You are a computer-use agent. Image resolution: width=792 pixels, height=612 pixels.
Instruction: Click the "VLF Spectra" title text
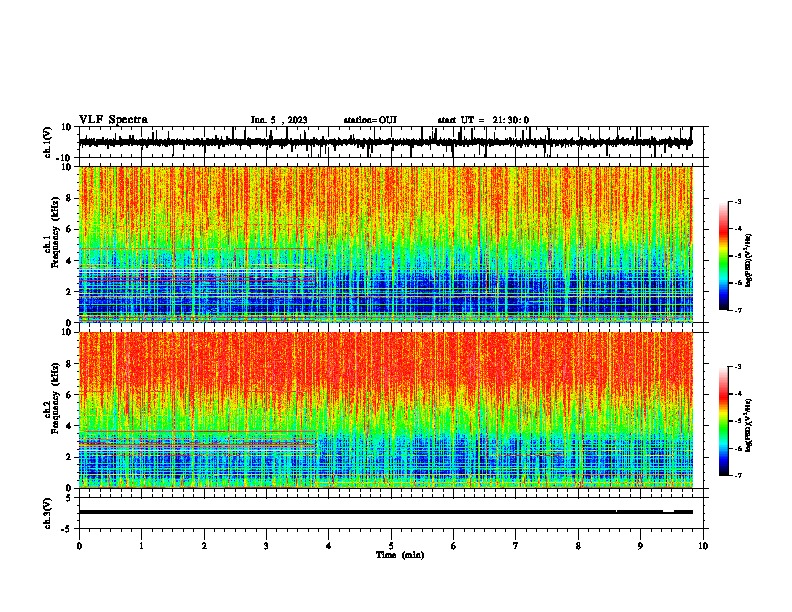pos(113,120)
